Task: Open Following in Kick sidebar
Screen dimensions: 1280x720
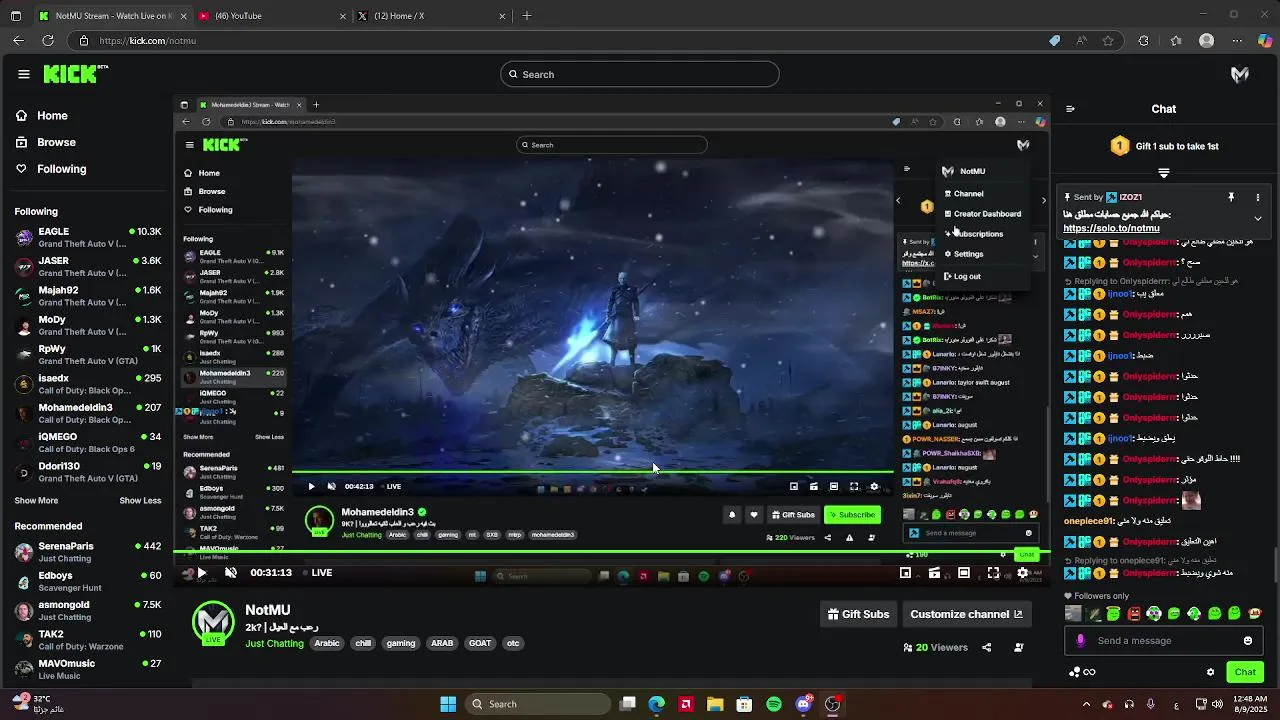Action: pos(51,169)
